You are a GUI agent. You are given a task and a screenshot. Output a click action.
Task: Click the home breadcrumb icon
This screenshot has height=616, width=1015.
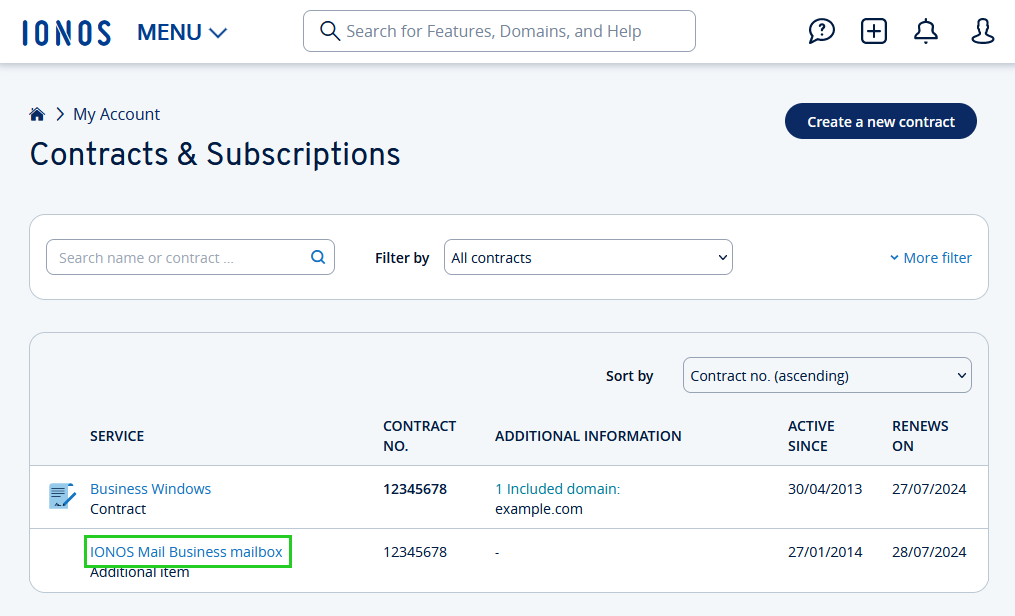click(x=37, y=113)
